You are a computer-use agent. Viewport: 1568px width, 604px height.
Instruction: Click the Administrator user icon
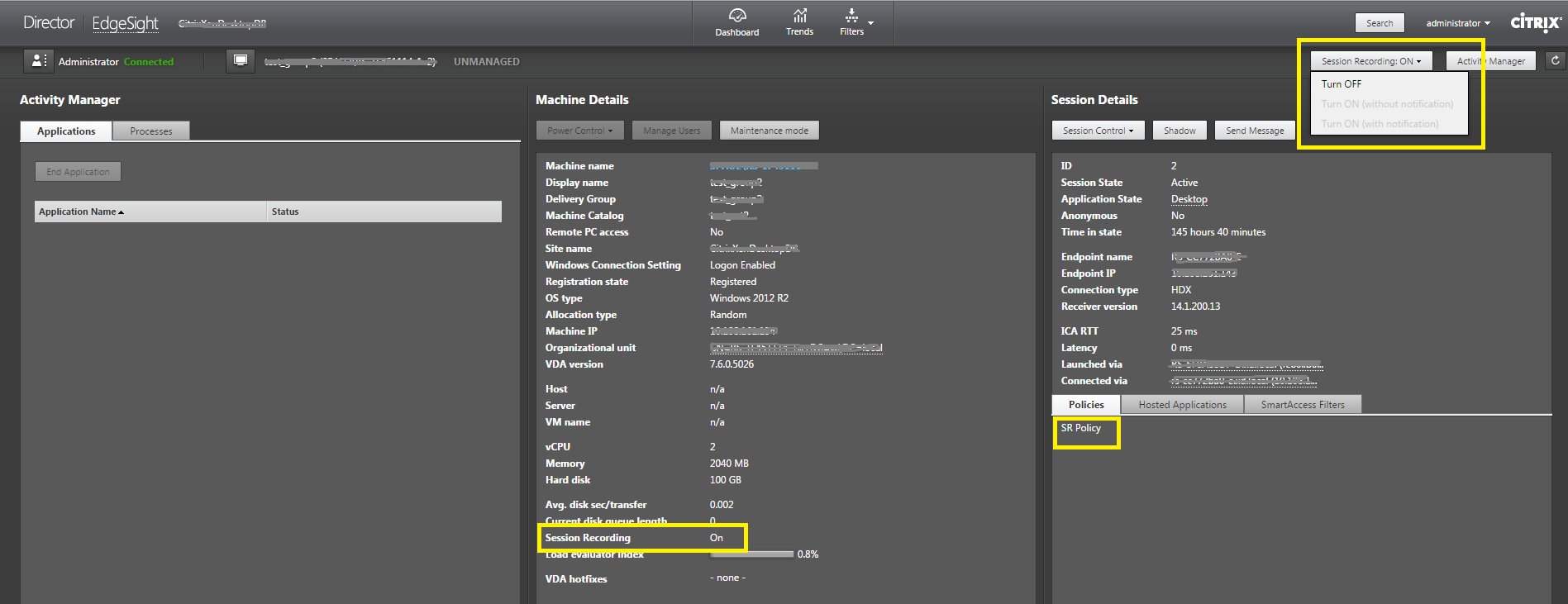(38, 61)
